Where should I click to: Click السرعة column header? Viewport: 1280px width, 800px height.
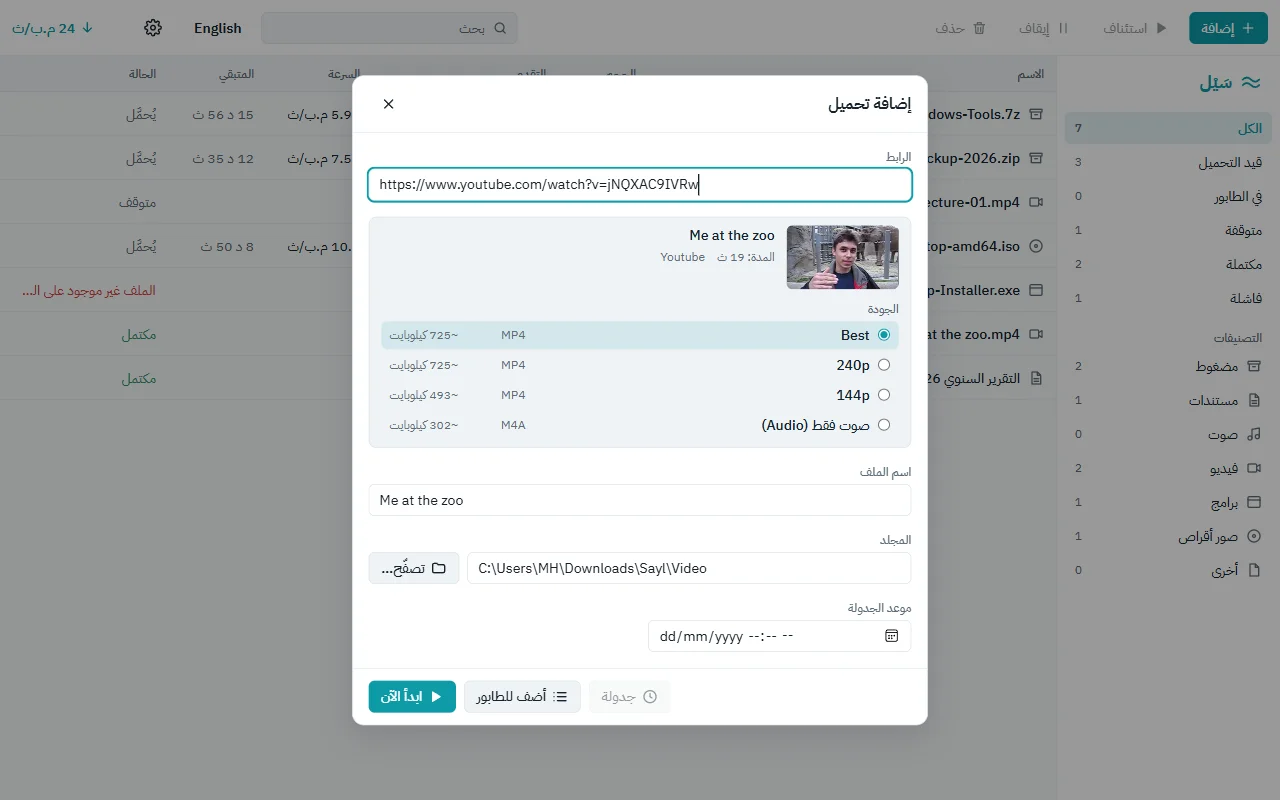pyautogui.click(x=344, y=74)
